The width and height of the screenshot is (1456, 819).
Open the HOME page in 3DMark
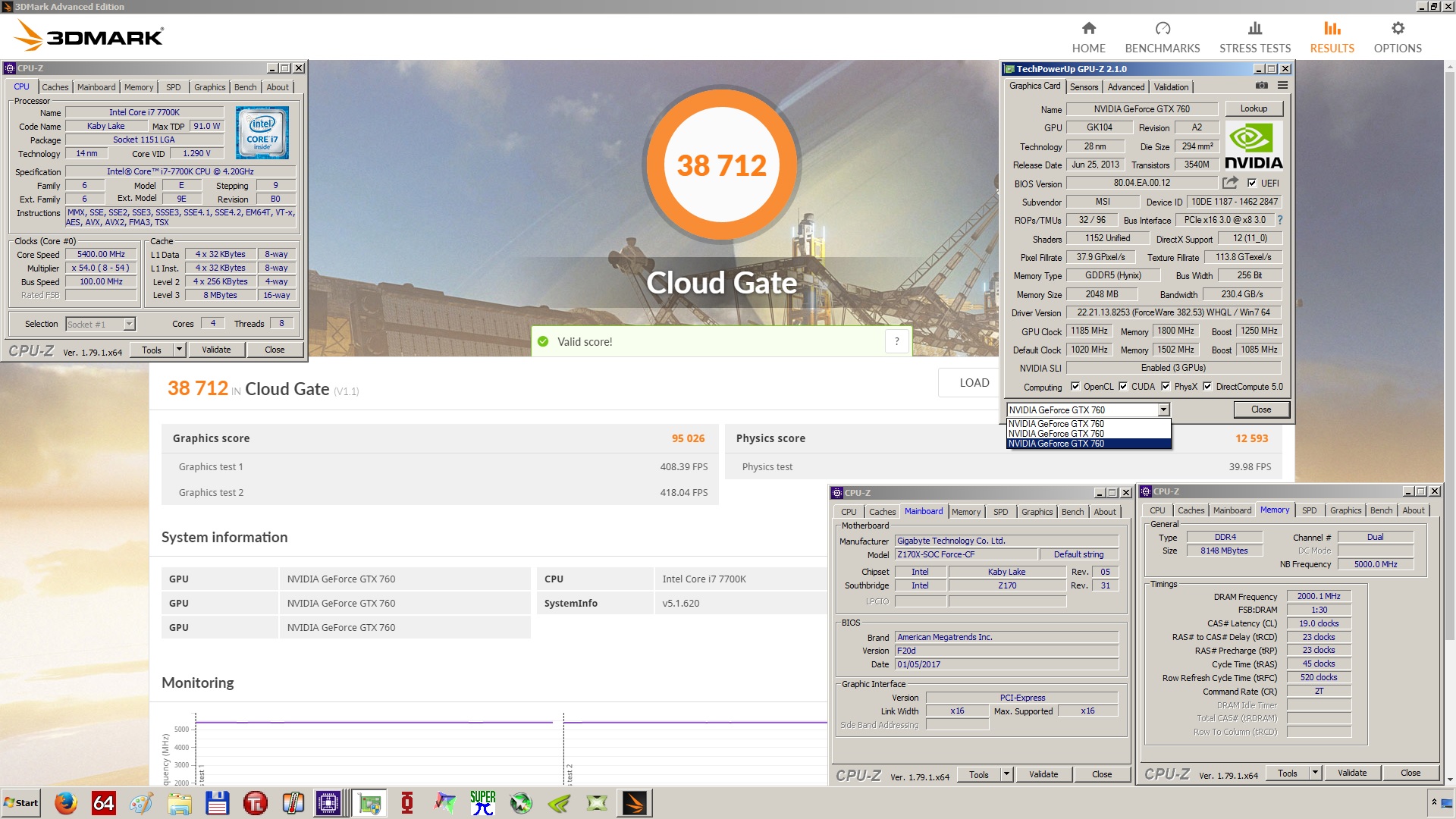[x=1088, y=38]
